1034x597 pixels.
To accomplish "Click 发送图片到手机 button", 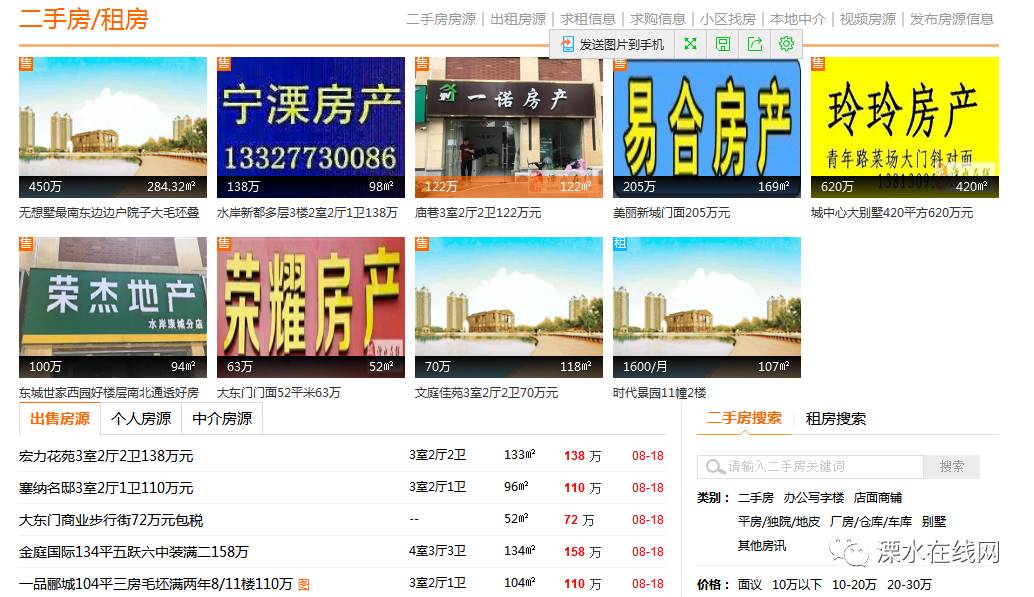I will point(613,44).
